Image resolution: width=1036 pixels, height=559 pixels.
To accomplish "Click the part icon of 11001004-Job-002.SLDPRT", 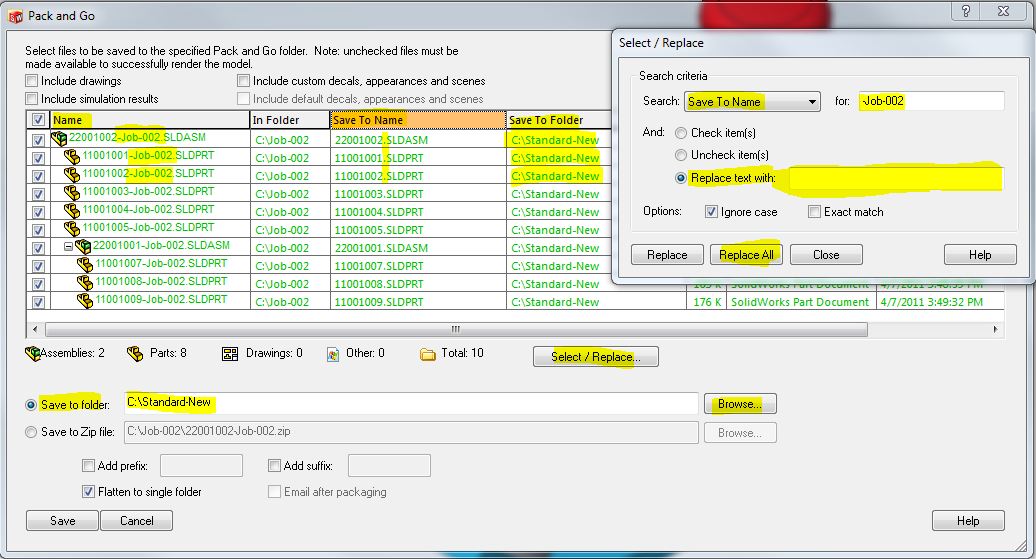I will pyautogui.click(x=72, y=211).
